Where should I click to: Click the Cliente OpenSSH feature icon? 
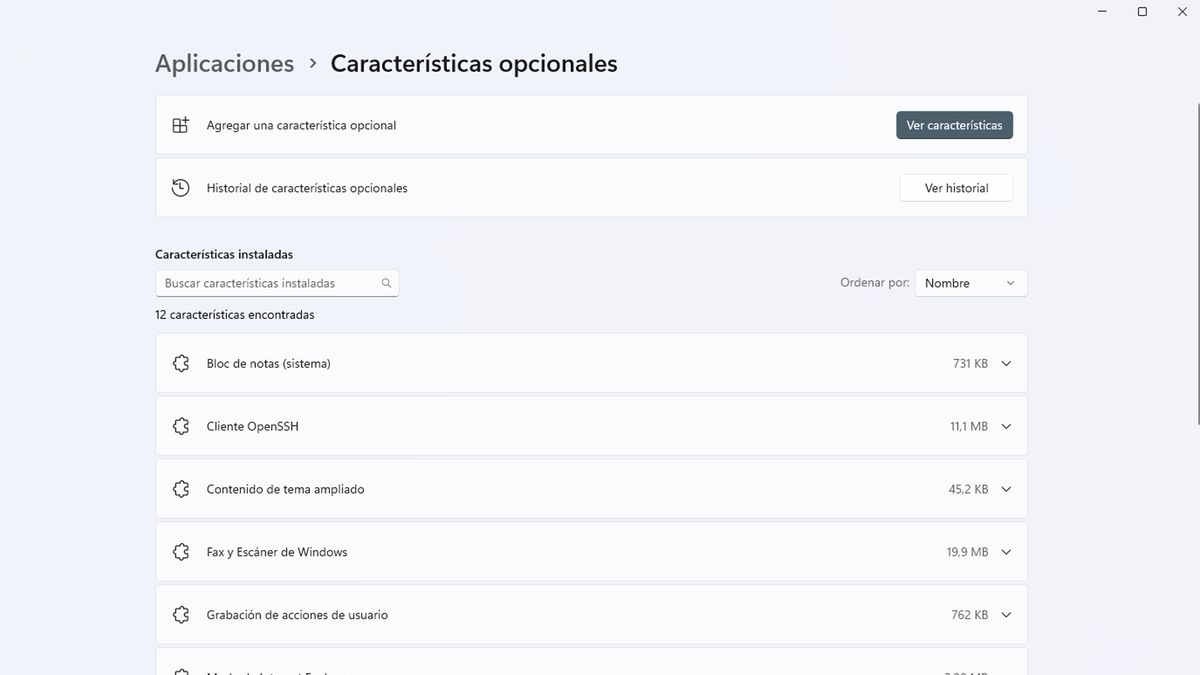point(181,427)
